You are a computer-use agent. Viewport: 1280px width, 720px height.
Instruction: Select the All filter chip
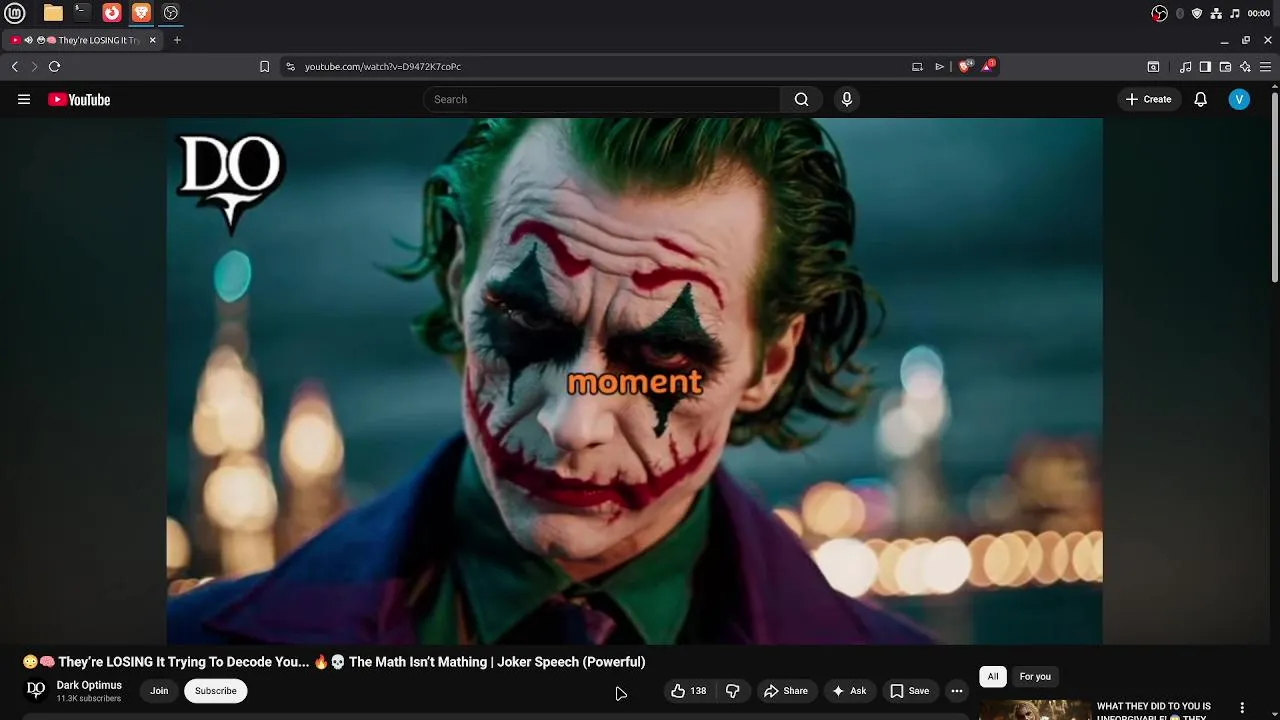(993, 677)
